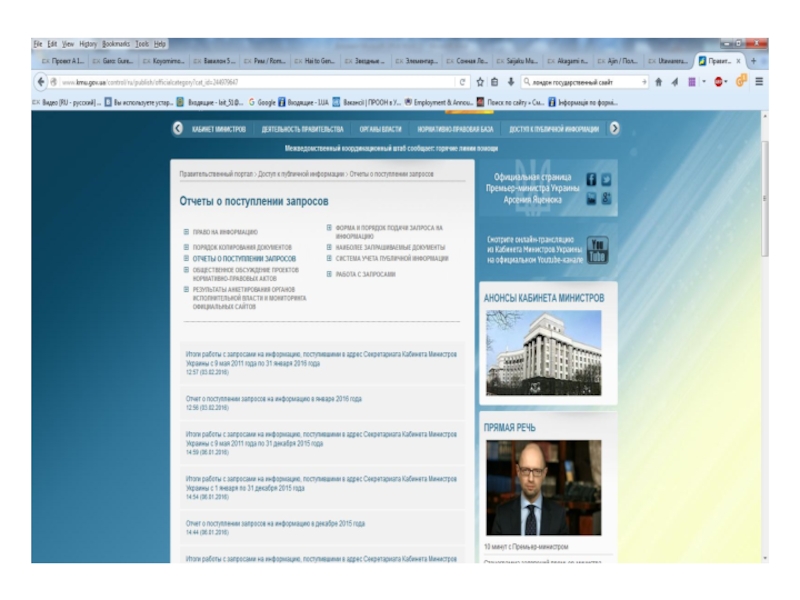The width and height of the screenshot is (800, 600).
Task: Open the Firefox hamburger menu
Action: [759, 82]
